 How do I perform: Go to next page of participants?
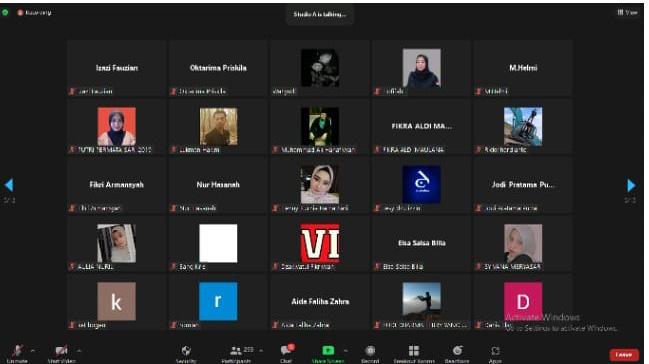coord(631,185)
